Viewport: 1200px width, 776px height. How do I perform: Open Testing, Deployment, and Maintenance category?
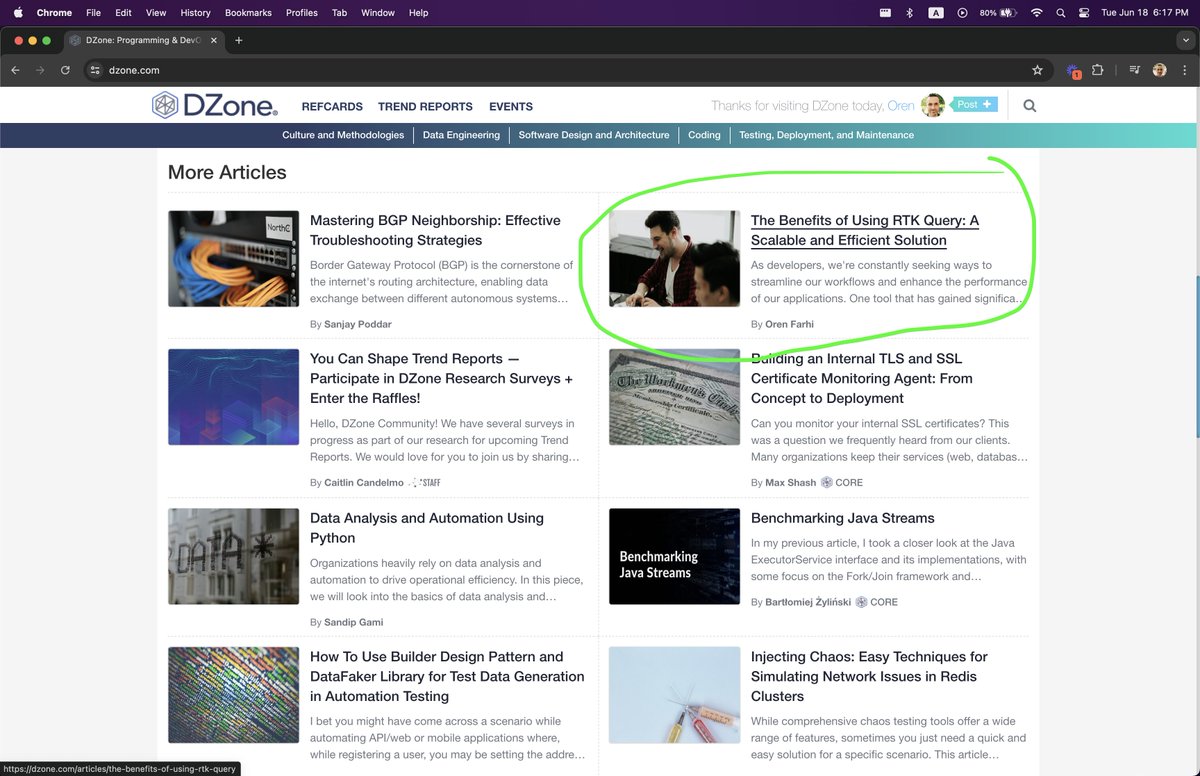tap(826, 135)
